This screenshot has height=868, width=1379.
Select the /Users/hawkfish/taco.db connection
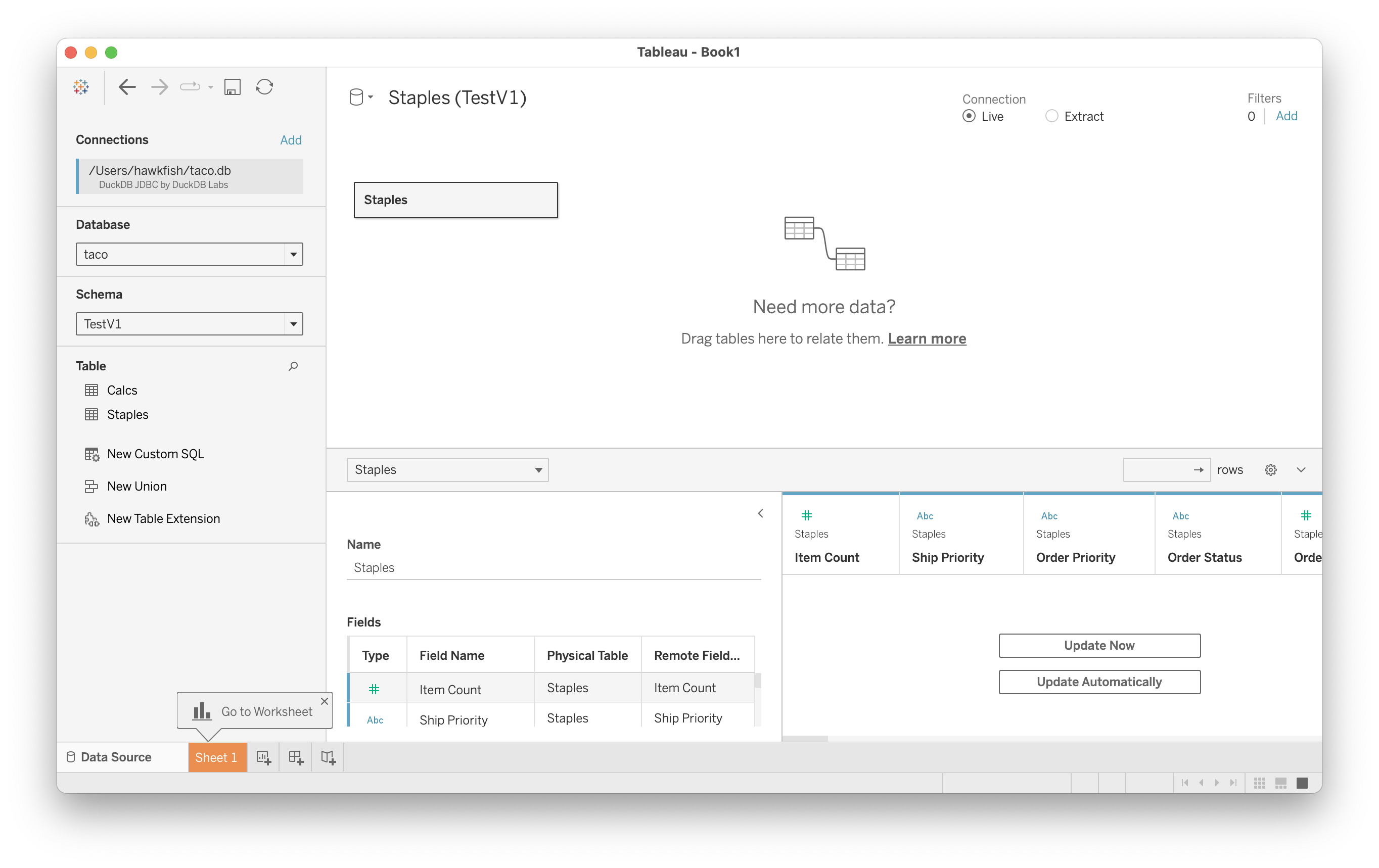point(190,176)
